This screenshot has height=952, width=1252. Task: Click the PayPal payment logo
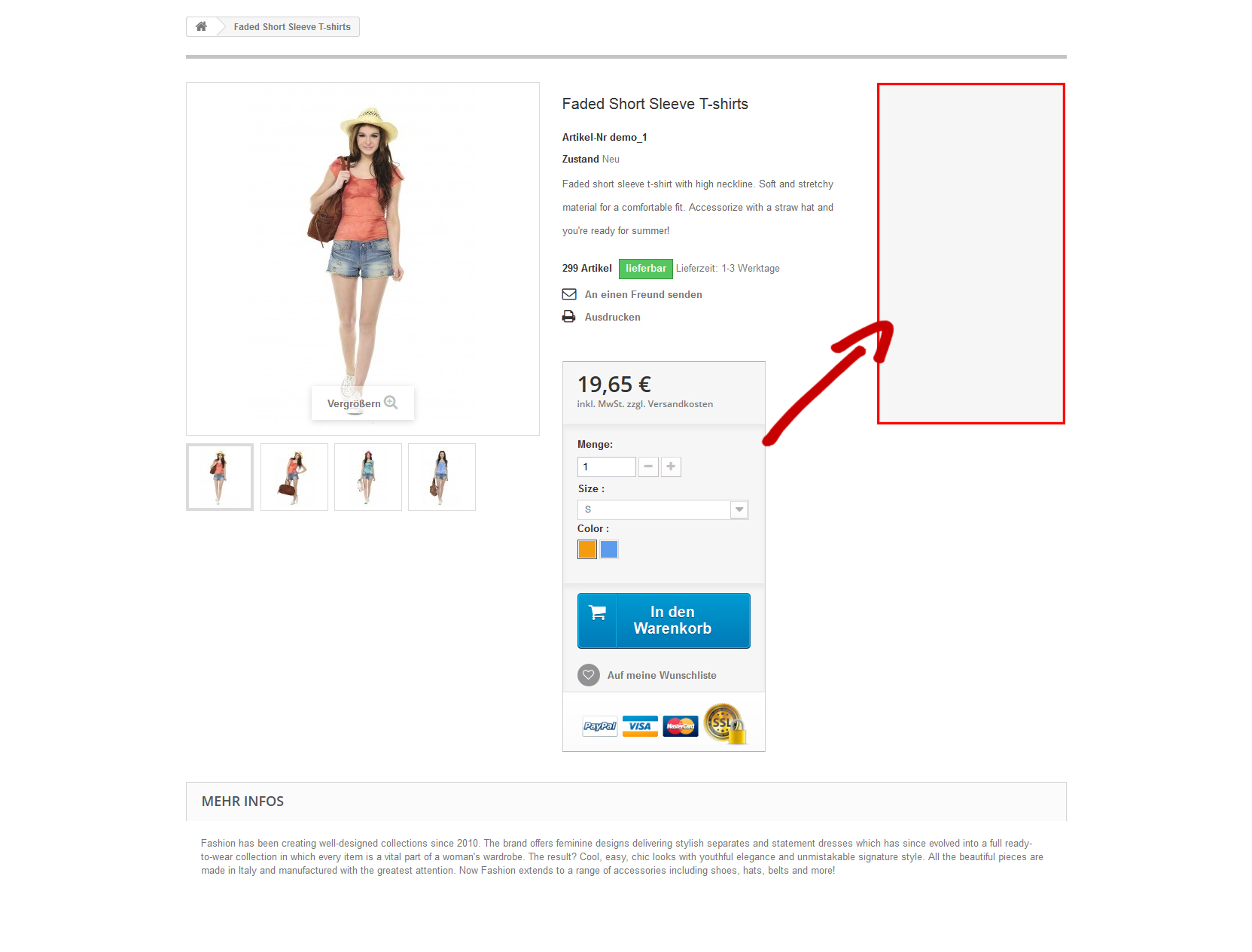click(600, 726)
